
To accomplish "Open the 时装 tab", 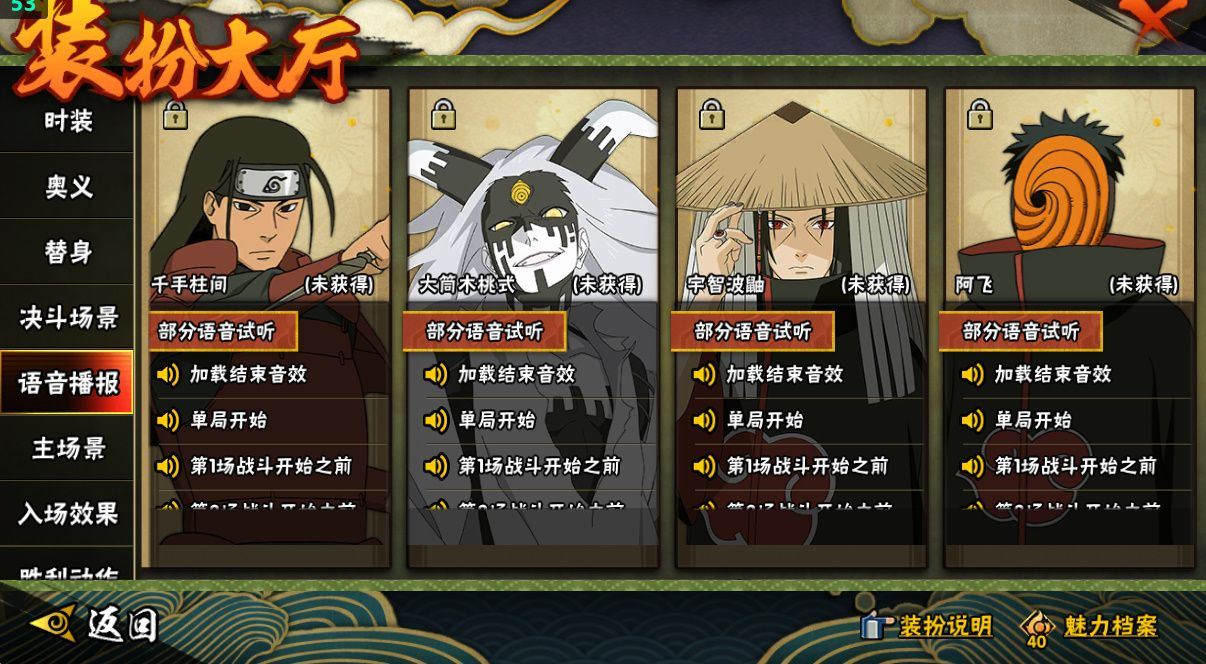I will coord(67,121).
